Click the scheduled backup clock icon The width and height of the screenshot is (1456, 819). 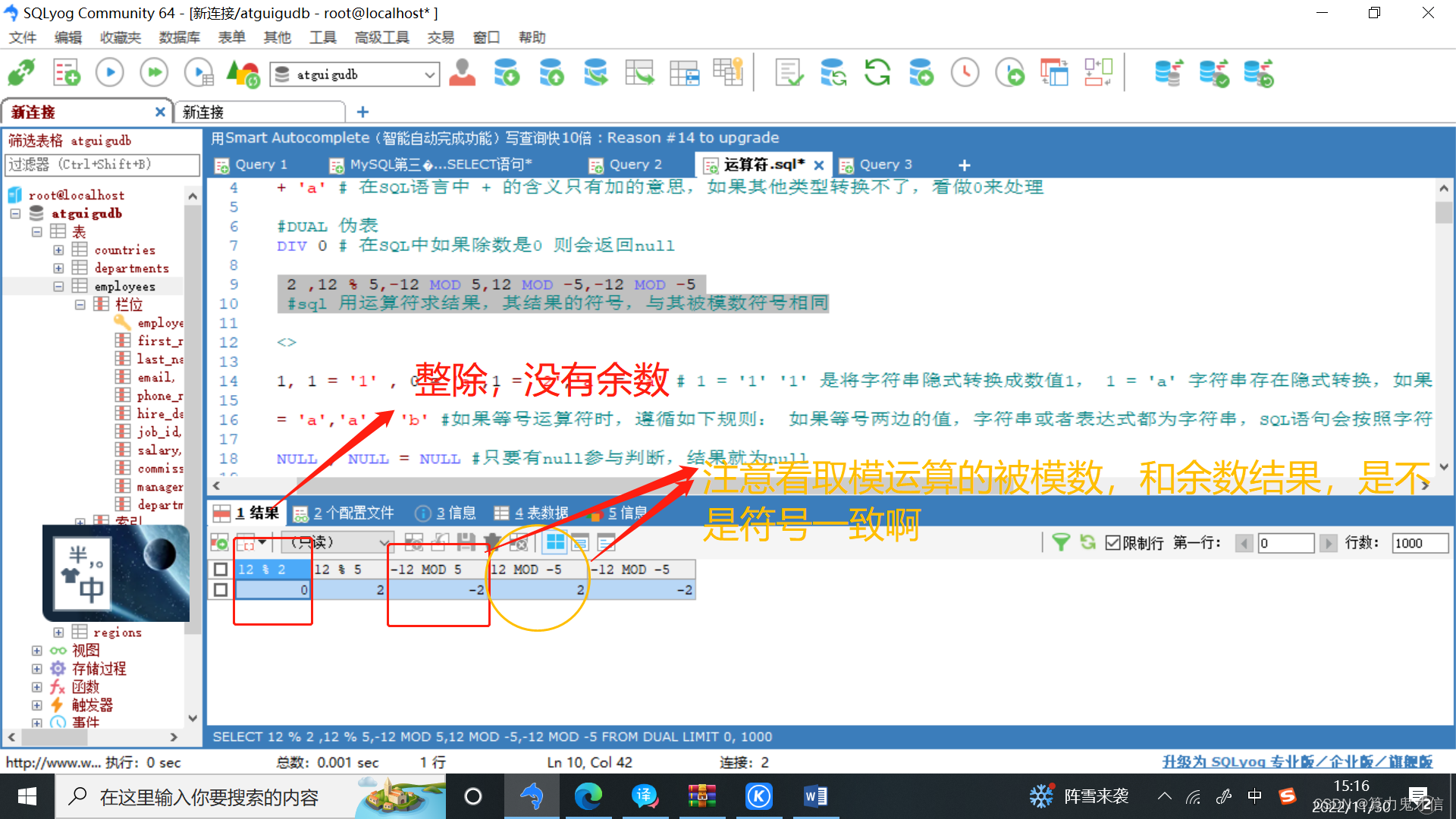click(x=965, y=74)
